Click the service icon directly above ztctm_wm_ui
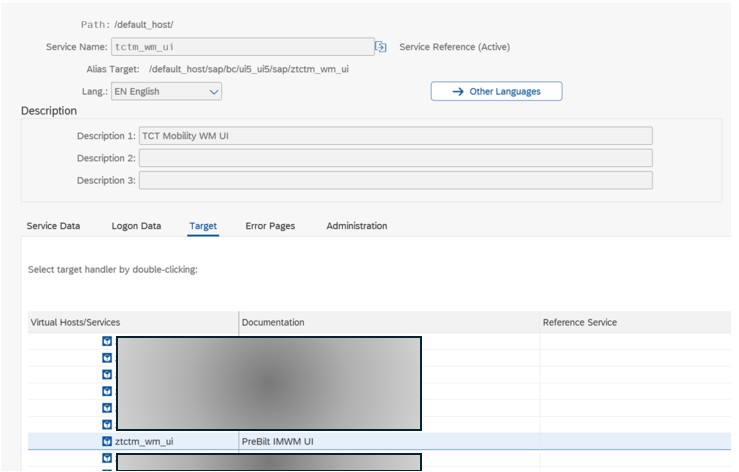This screenshot has height=472, width=739. pos(107,424)
